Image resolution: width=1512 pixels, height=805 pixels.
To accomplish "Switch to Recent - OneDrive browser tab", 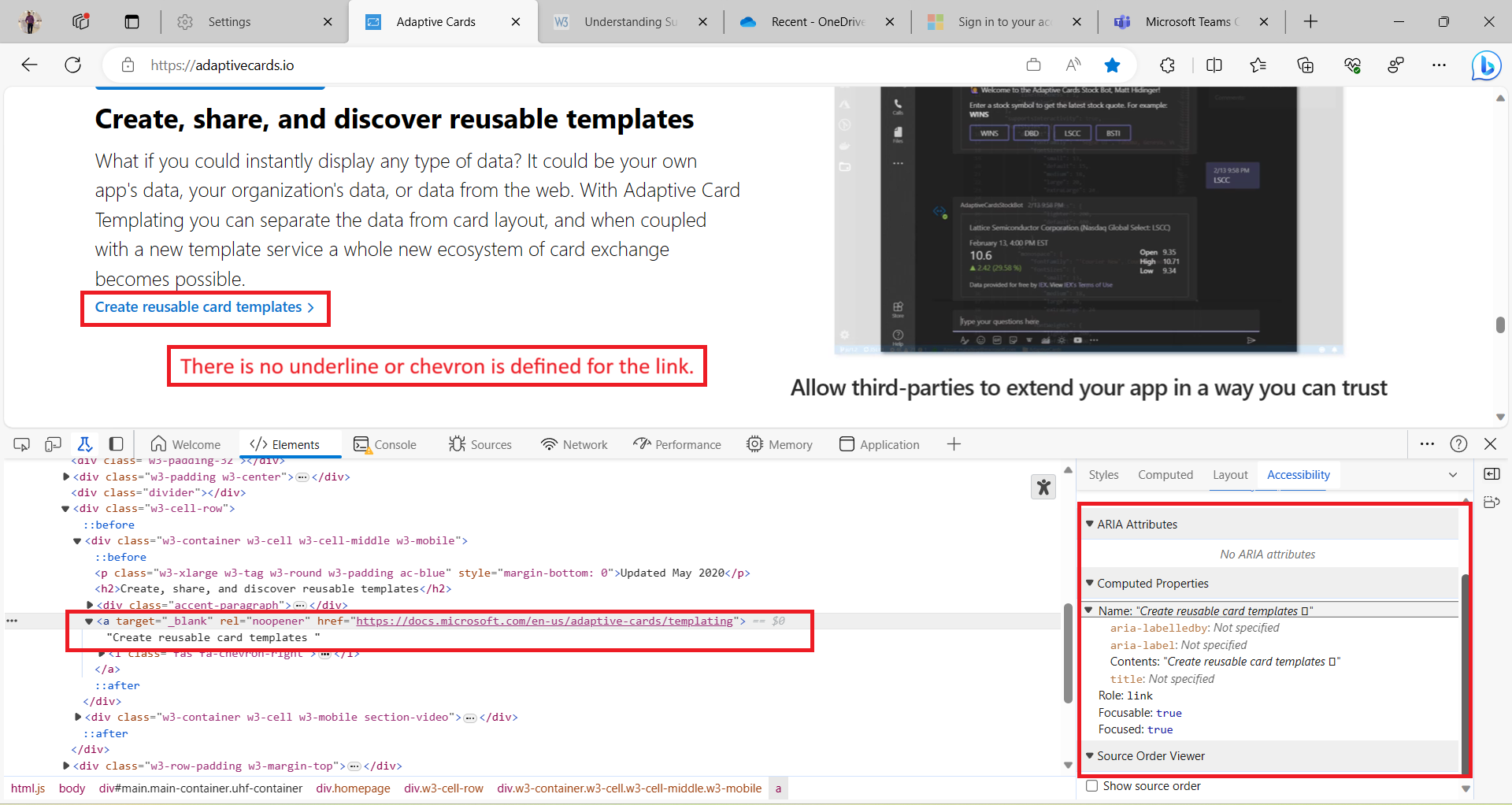I will tap(817, 22).
